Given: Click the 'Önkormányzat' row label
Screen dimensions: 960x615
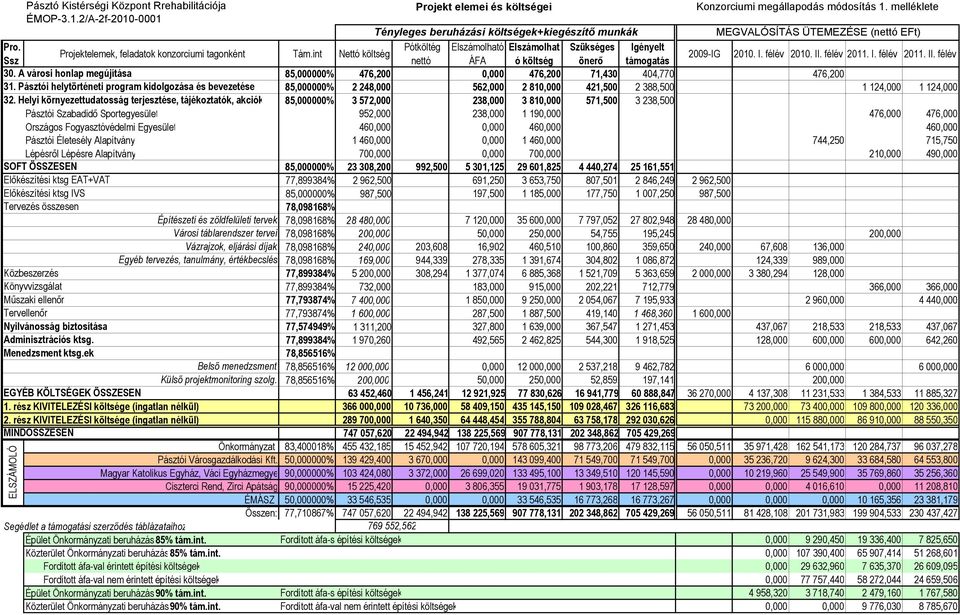Looking at the screenshot, I should click(x=248, y=446).
